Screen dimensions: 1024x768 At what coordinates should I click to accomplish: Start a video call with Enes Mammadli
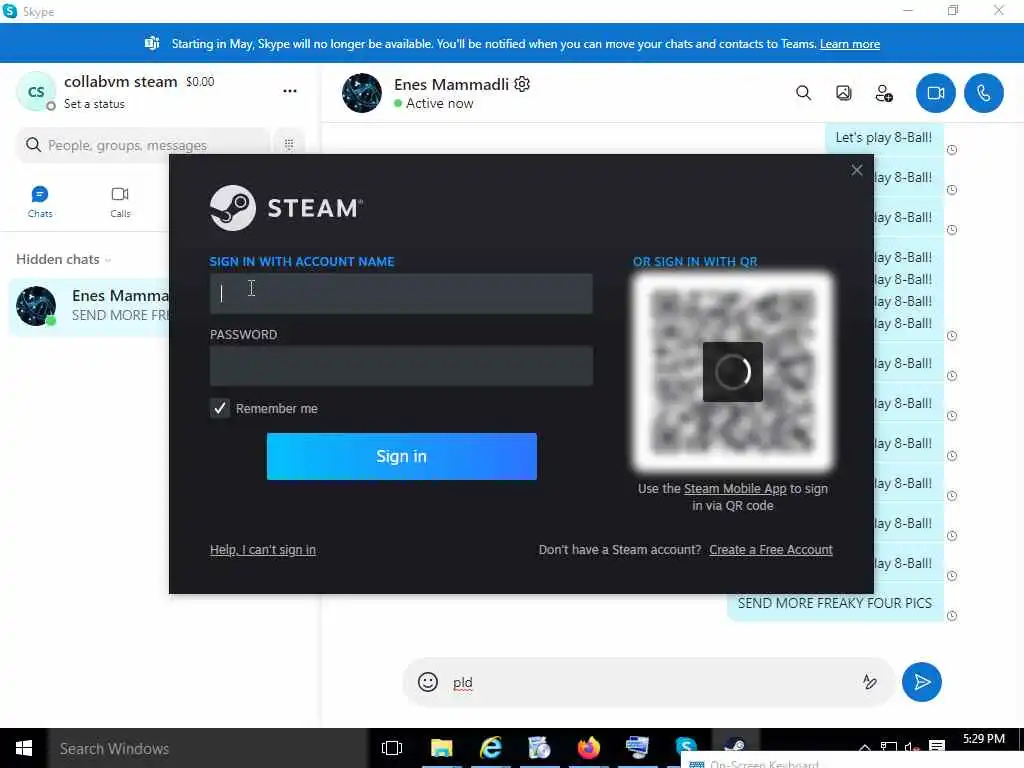pos(935,93)
